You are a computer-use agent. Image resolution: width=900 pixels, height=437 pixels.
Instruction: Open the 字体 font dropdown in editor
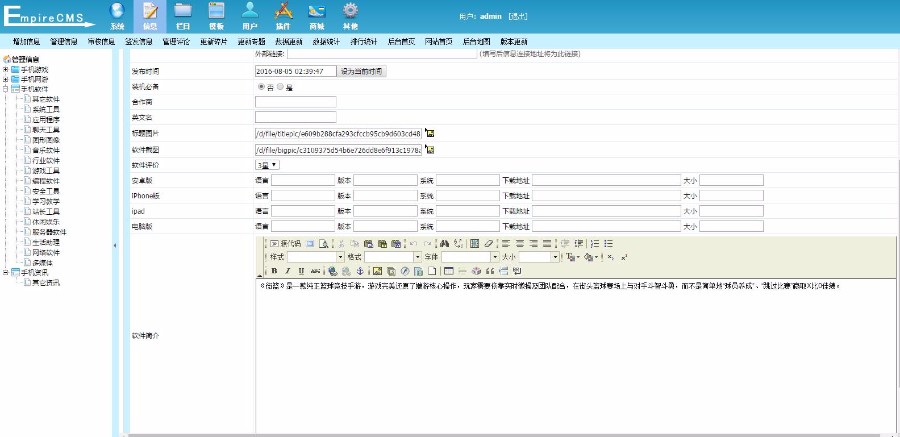tap(470, 257)
